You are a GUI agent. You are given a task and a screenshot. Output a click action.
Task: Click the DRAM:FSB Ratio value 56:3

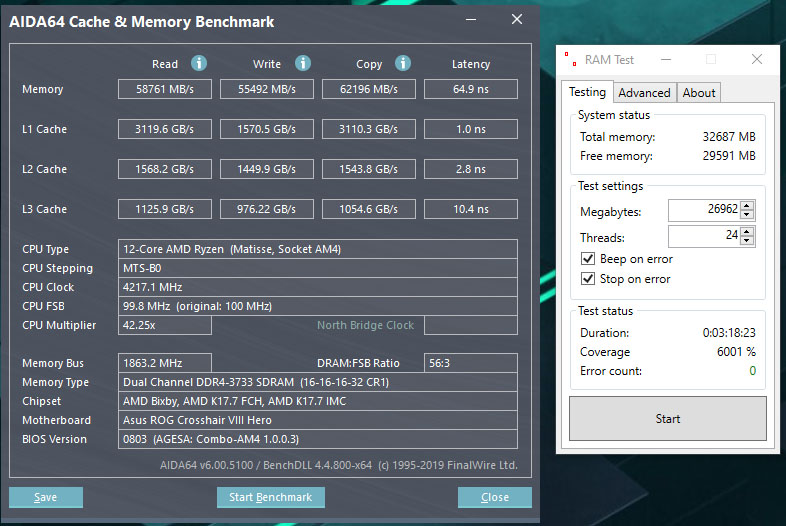pyautogui.click(x=471, y=363)
